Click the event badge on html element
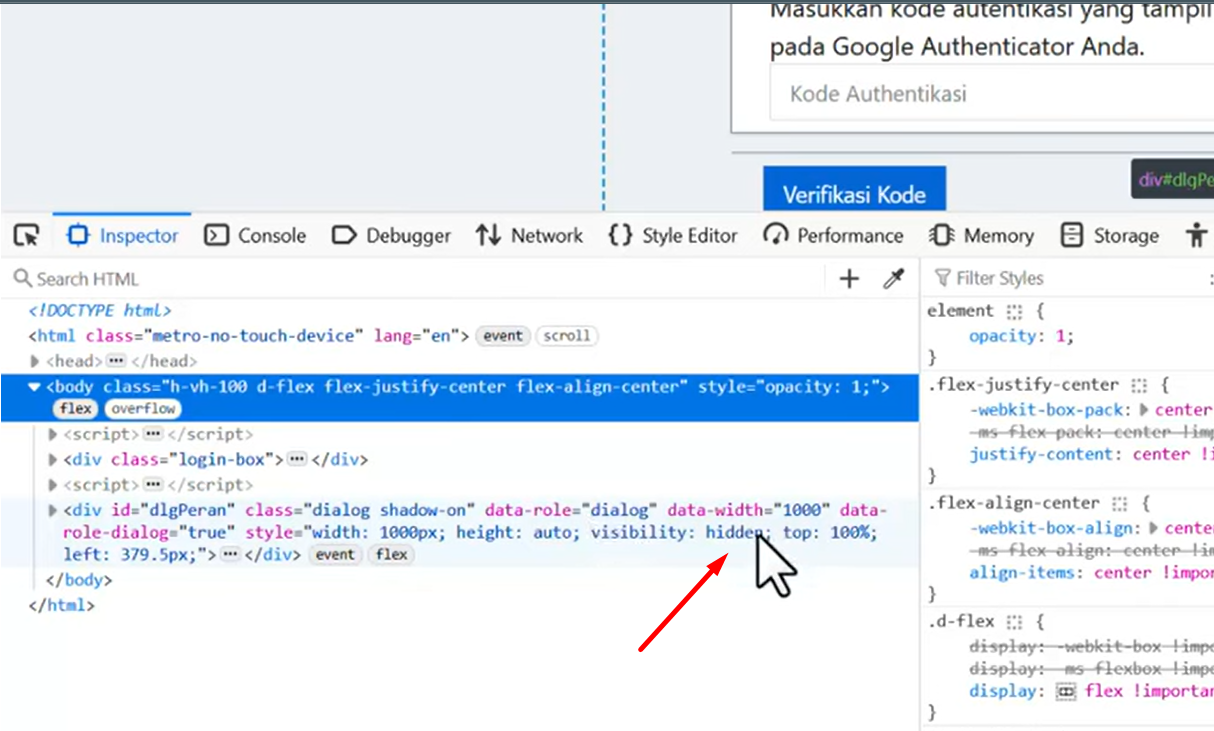 tap(502, 336)
